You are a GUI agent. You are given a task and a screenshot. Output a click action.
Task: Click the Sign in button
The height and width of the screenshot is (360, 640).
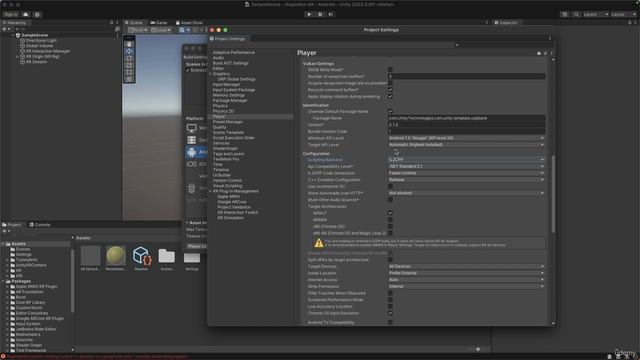(x=11, y=14)
